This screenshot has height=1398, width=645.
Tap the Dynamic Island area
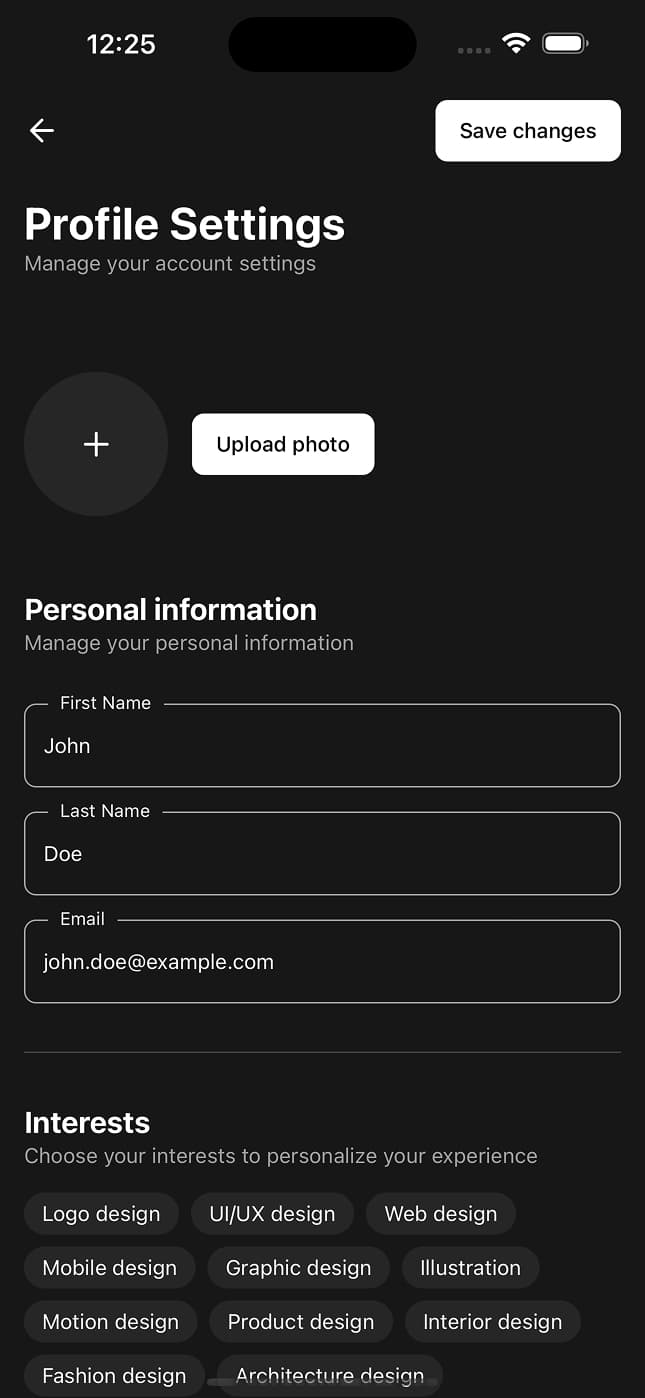point(322,44)
